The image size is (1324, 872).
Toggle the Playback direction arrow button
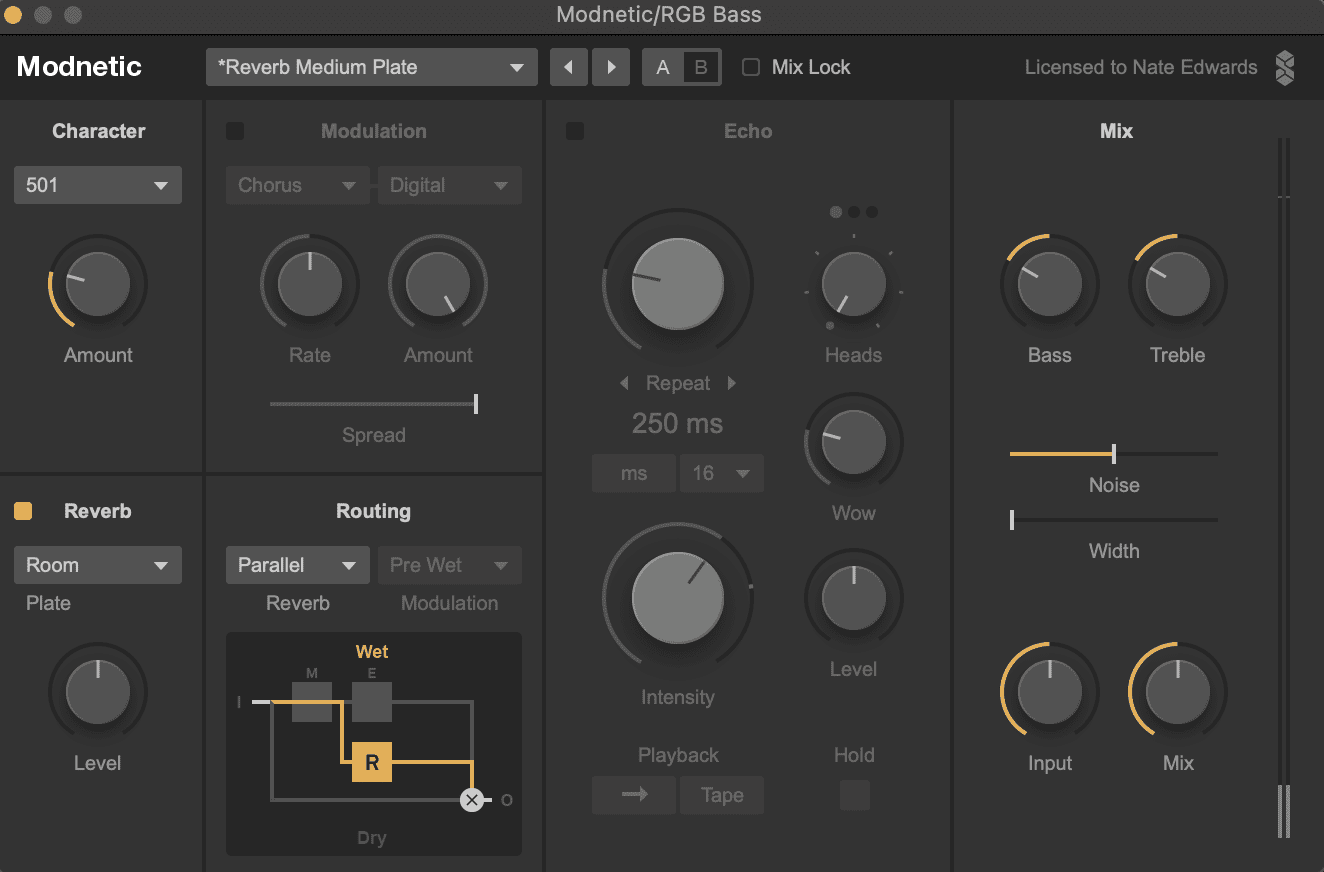click(x=634, y=795)
